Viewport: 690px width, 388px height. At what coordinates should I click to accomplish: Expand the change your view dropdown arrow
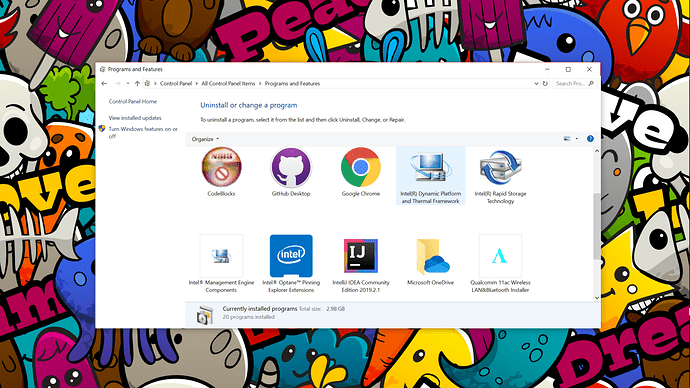click(x=577, y=139)
